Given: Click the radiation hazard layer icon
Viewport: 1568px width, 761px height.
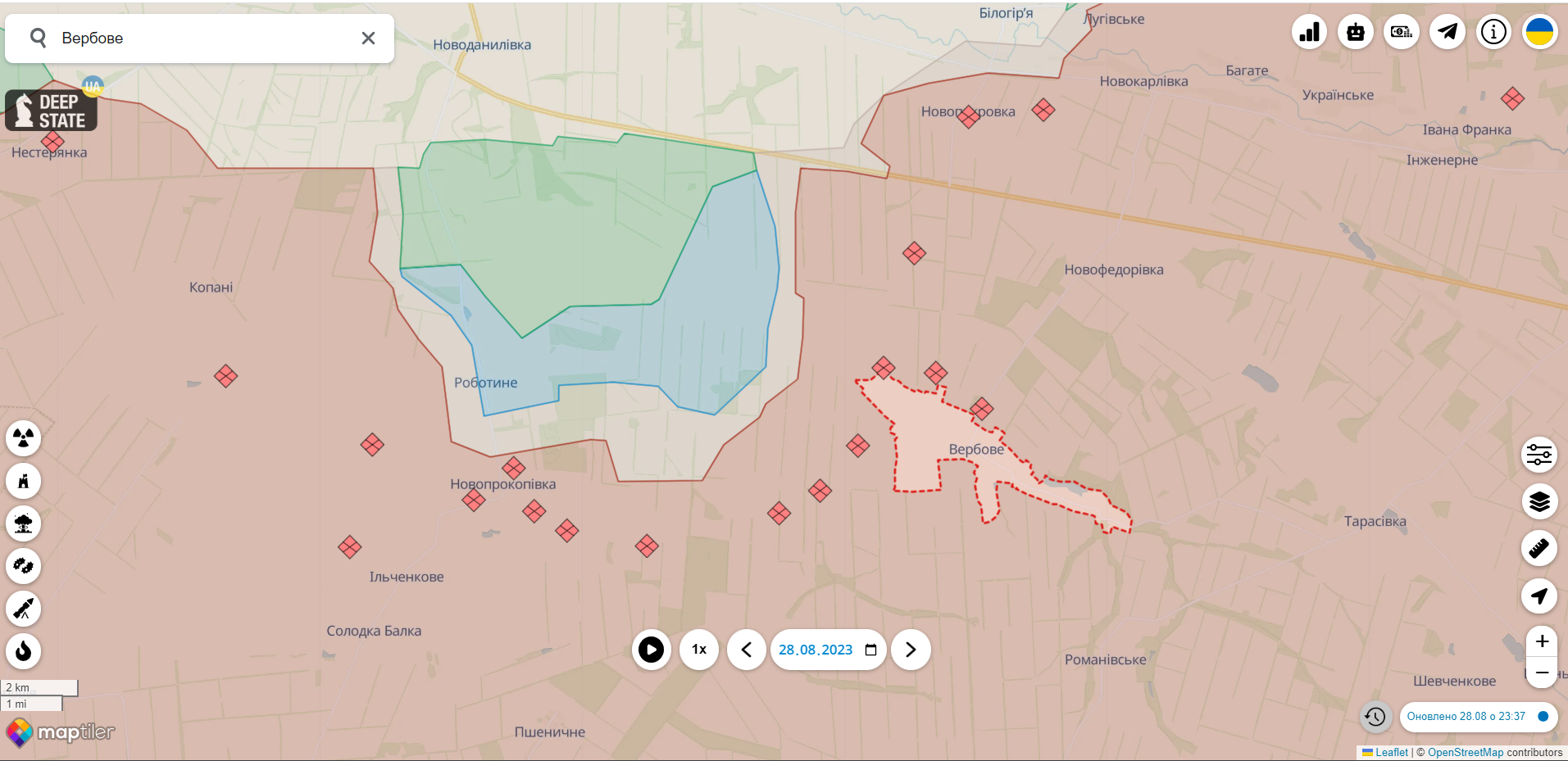Looking at the screenshot, I should point(24,438).
